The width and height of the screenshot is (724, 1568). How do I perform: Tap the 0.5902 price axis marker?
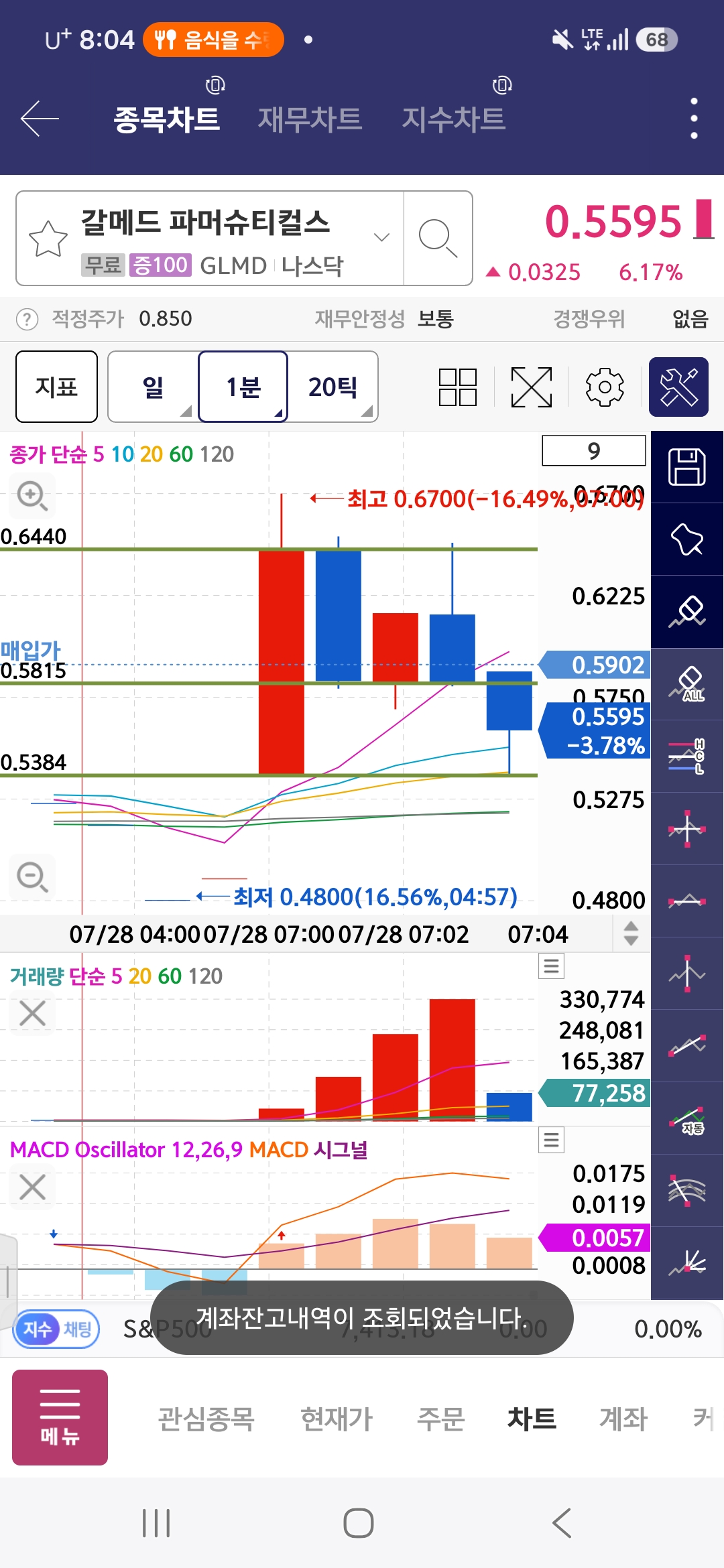595,665
